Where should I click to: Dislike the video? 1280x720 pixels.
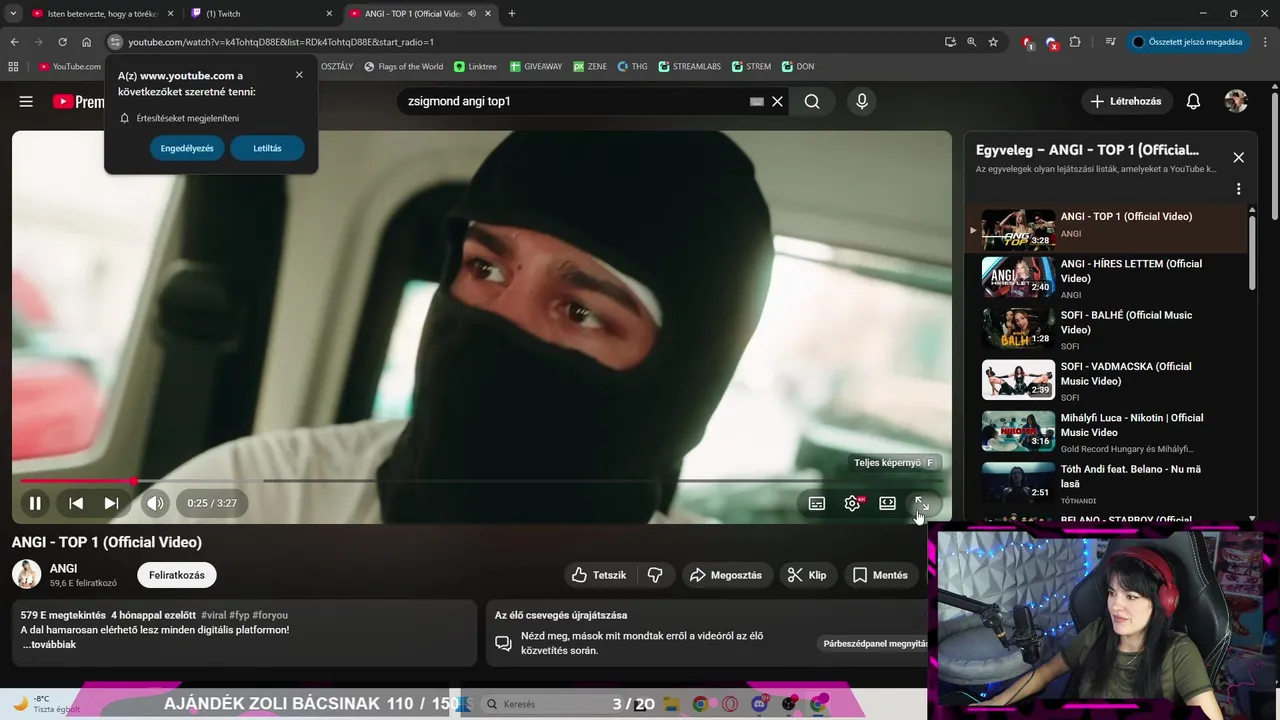tap(656, 575)
